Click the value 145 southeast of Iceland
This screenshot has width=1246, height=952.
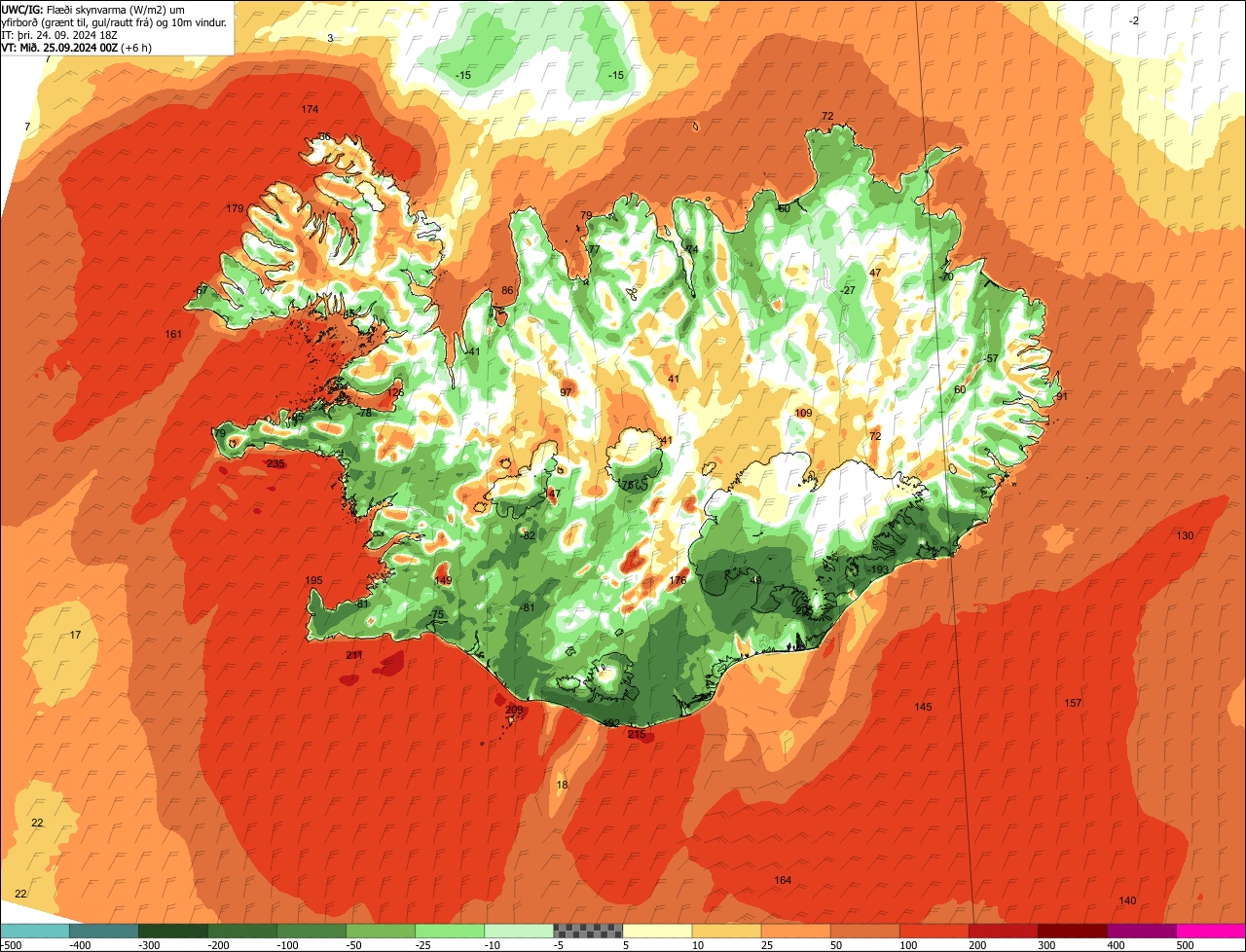point(924,707)
